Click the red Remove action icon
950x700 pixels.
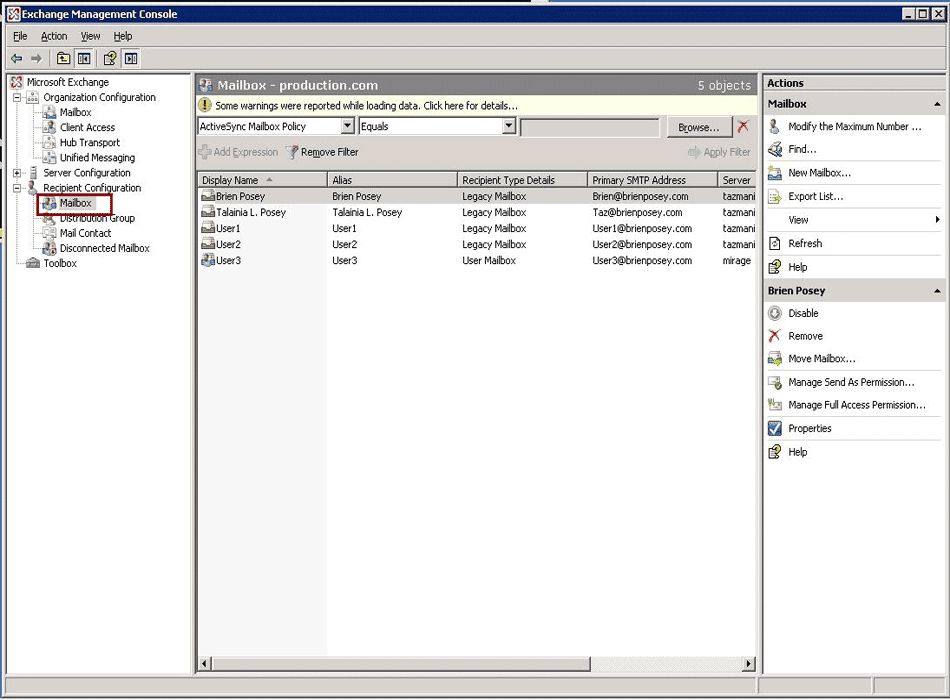[x=774, y=336]
